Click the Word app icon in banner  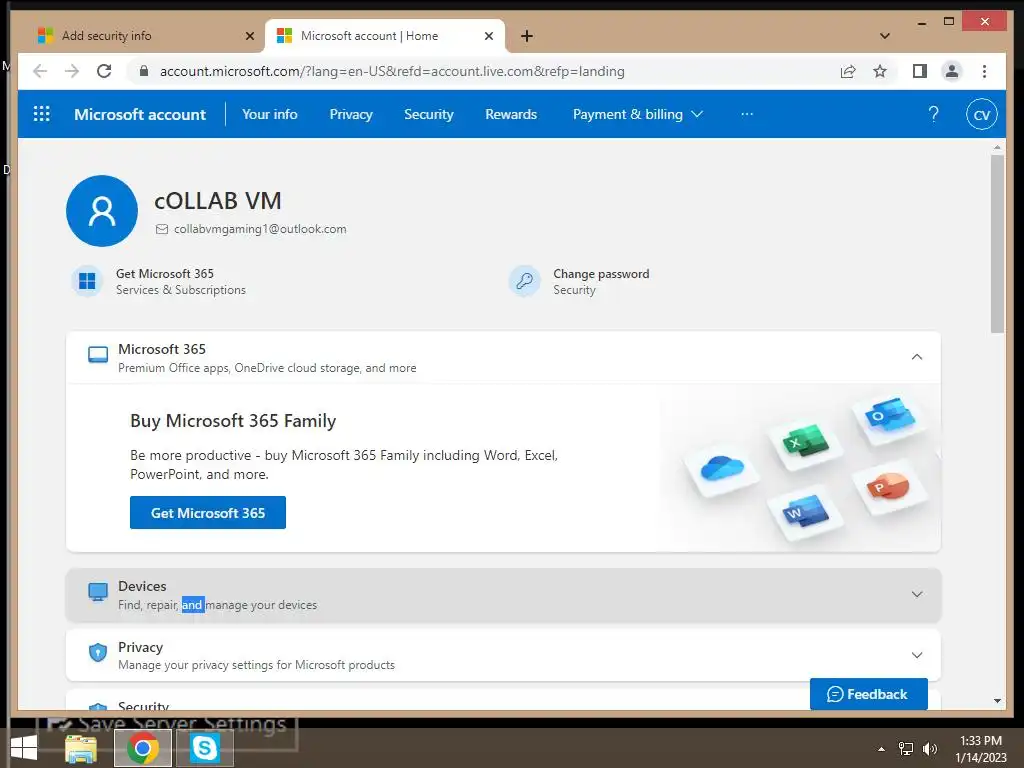click(x=805, y=513)
